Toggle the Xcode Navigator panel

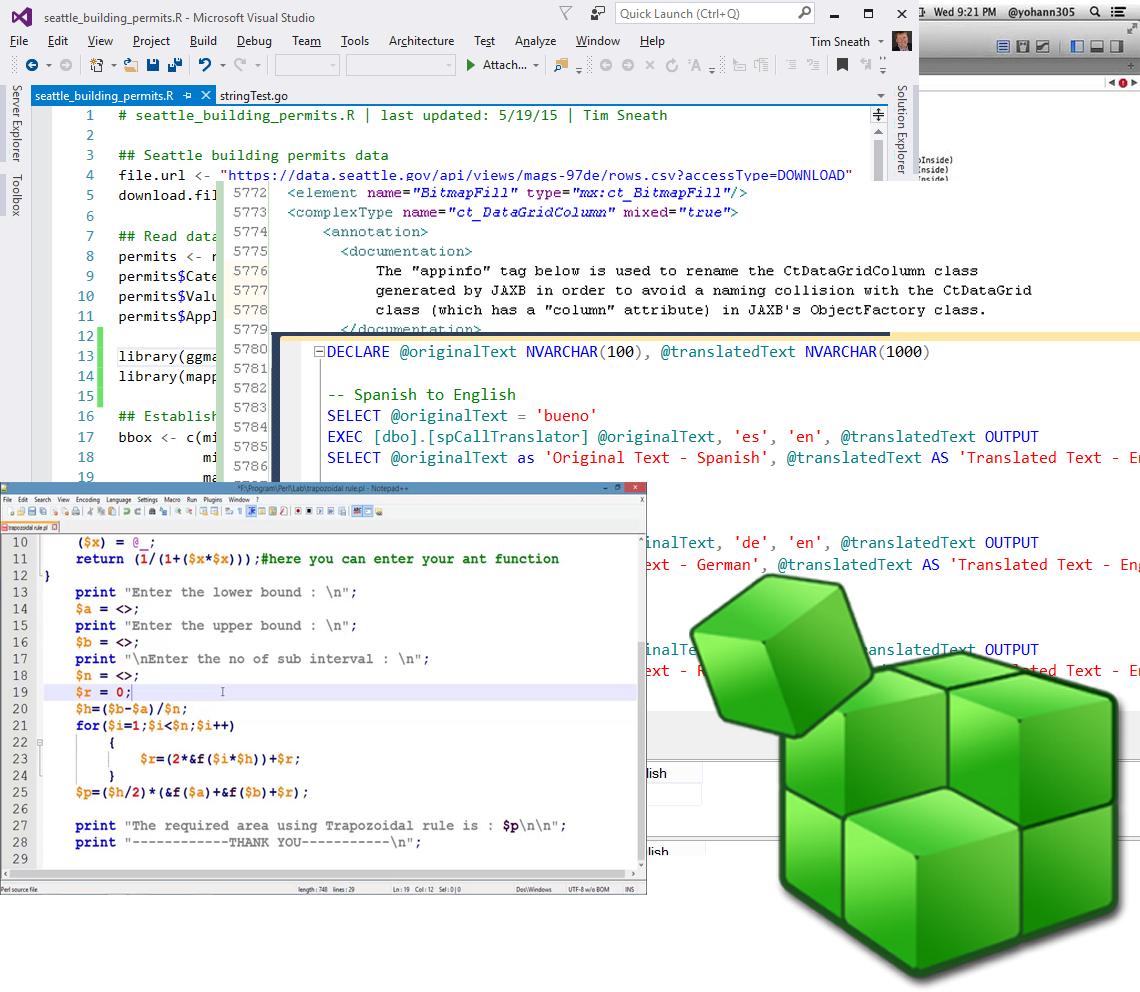click(1077, 47)
